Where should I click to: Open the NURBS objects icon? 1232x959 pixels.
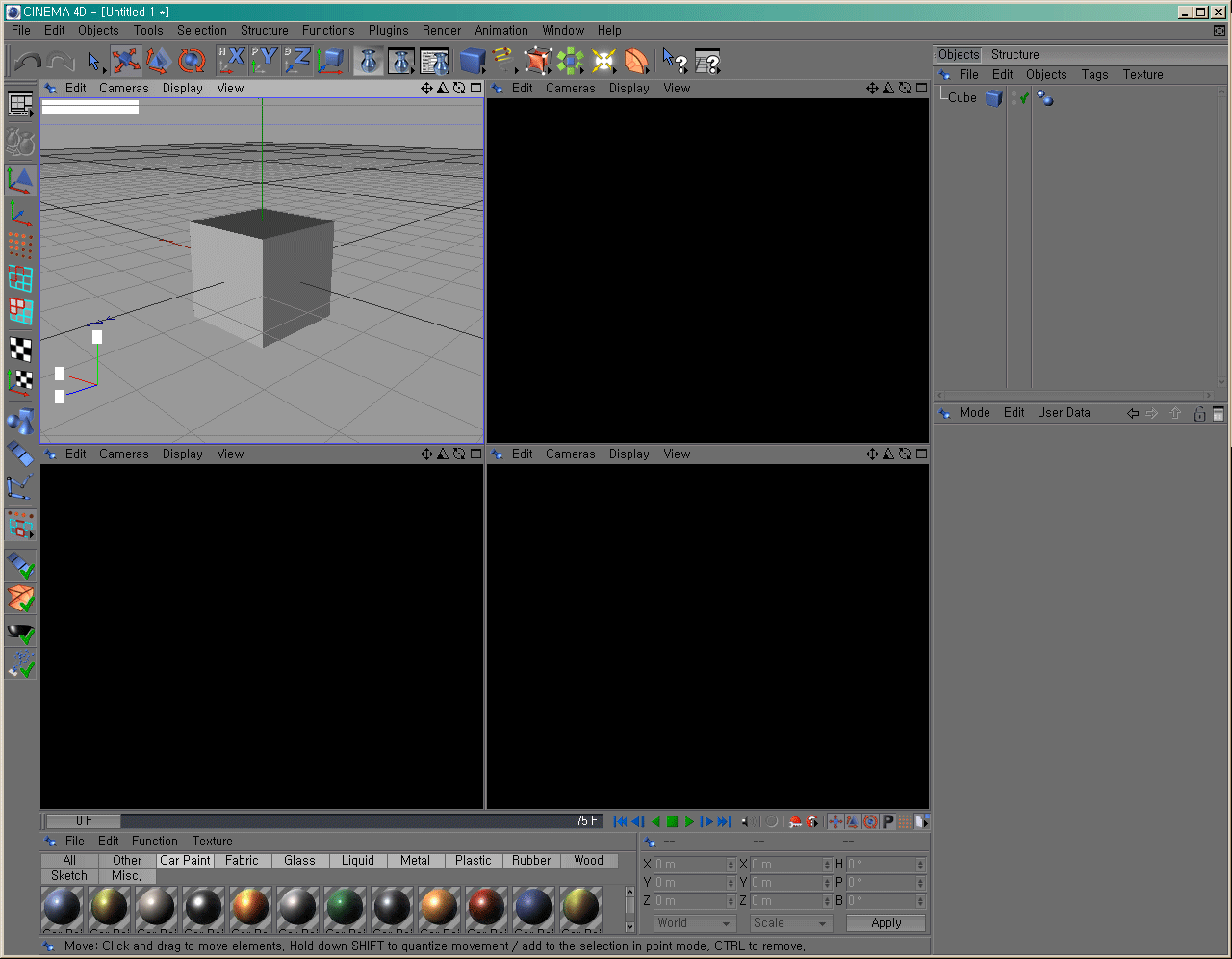click(x=538, y=62)
